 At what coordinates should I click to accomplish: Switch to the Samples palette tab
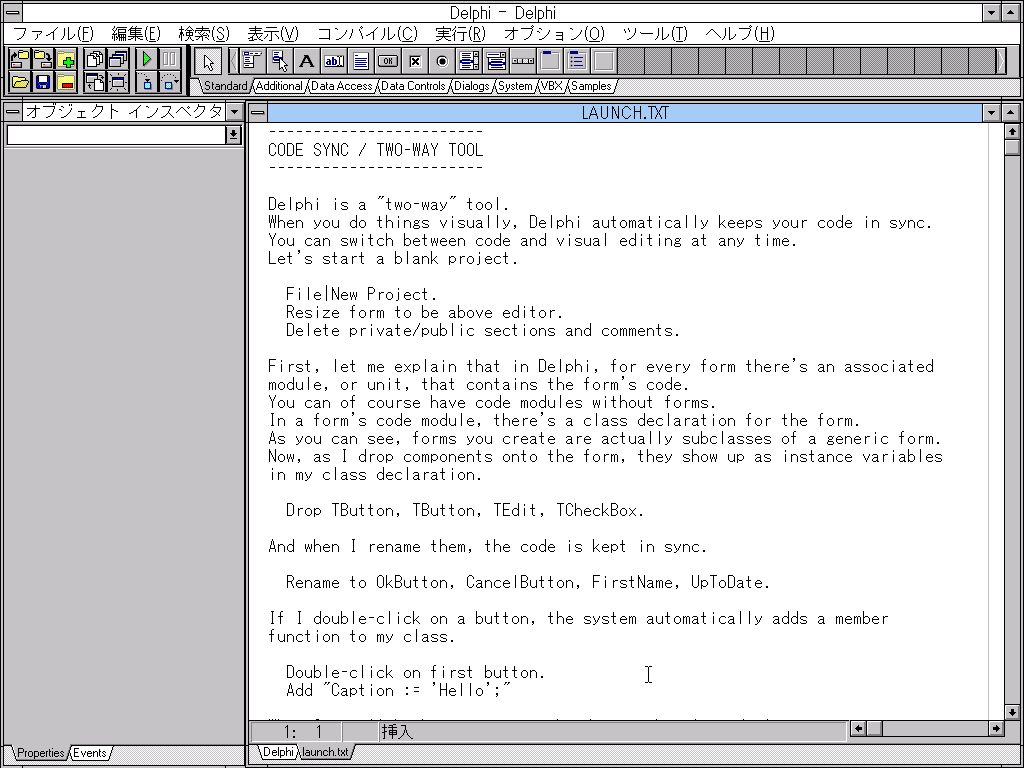pyautogui.click(x=591, y=86)
